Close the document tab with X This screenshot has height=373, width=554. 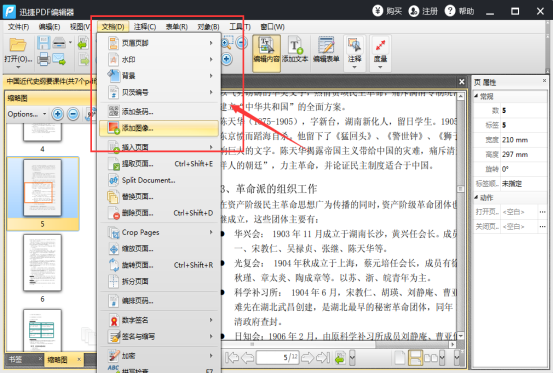click(x=461, y=82)
